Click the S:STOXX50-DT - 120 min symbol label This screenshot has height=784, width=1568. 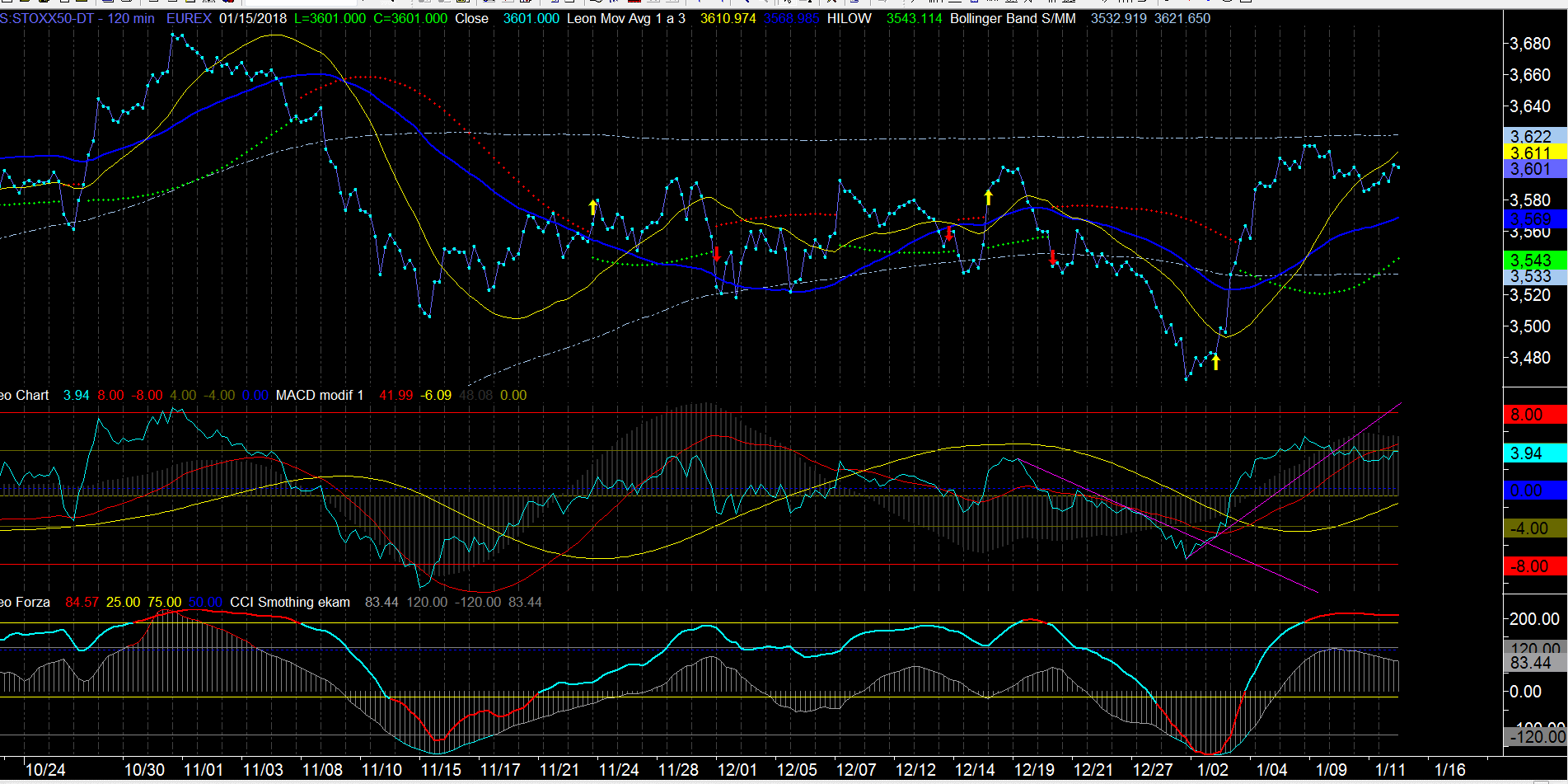(x=77, y=18)
